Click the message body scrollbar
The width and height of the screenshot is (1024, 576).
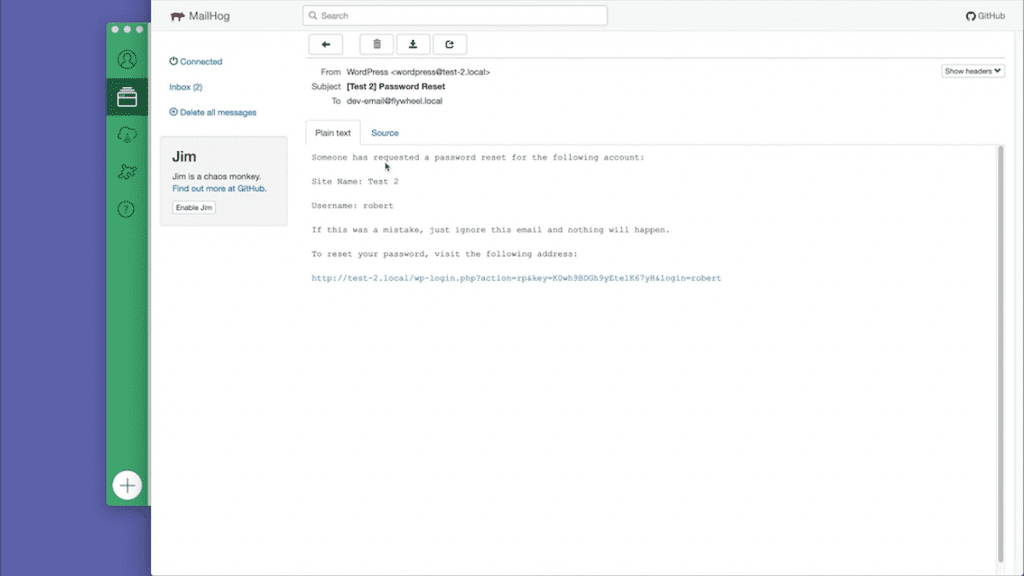pos(1000,353)
